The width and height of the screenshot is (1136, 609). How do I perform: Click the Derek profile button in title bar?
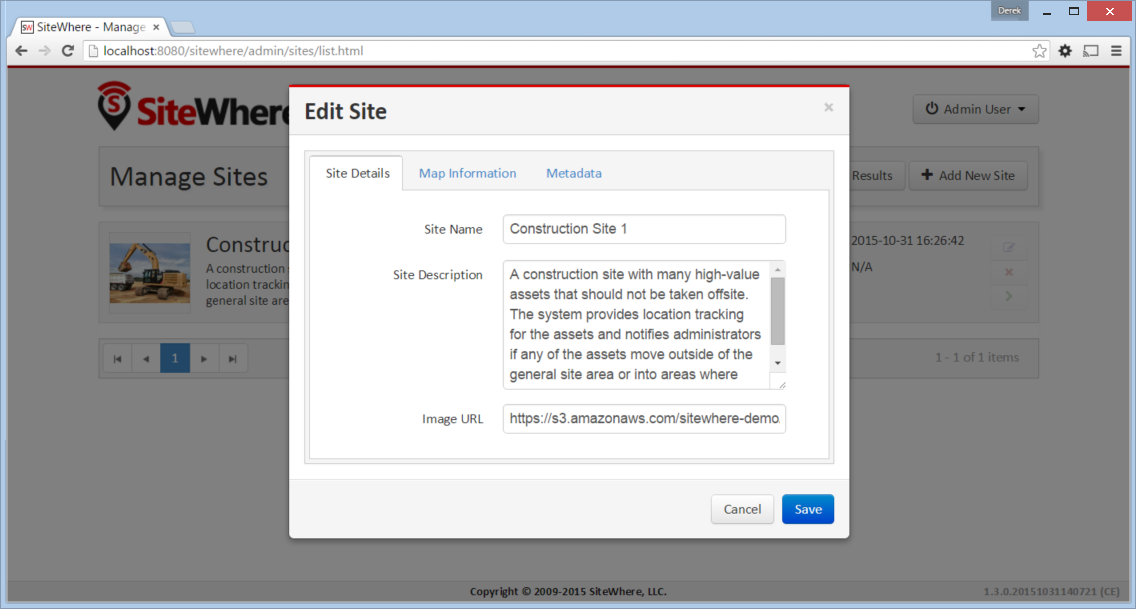(1009, 11)
